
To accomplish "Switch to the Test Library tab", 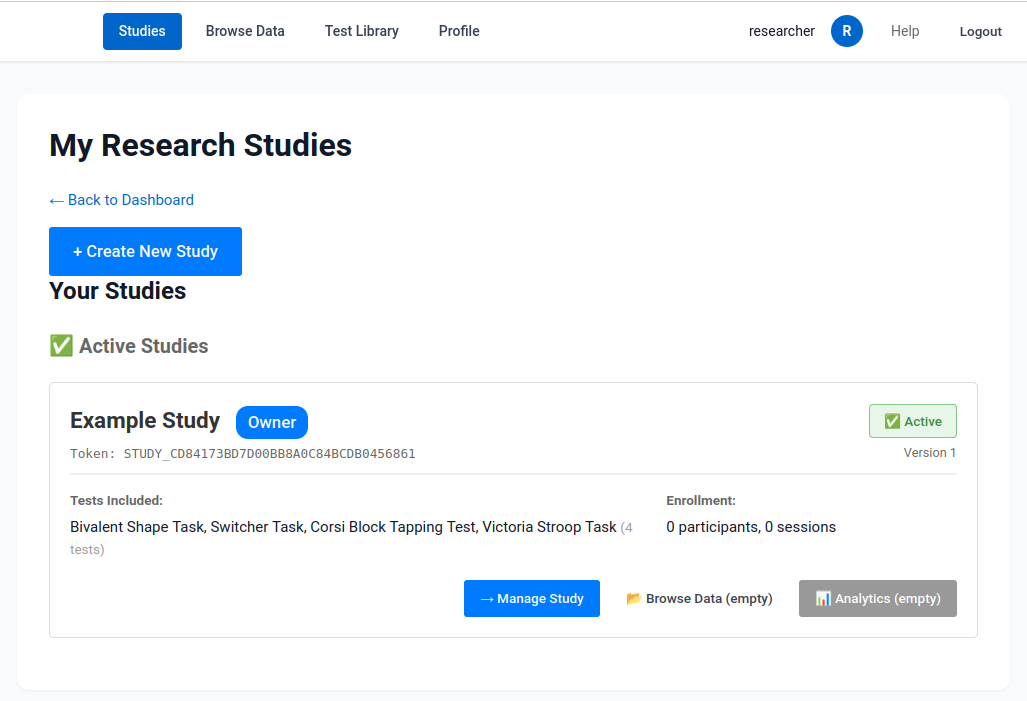I will 361,31.
